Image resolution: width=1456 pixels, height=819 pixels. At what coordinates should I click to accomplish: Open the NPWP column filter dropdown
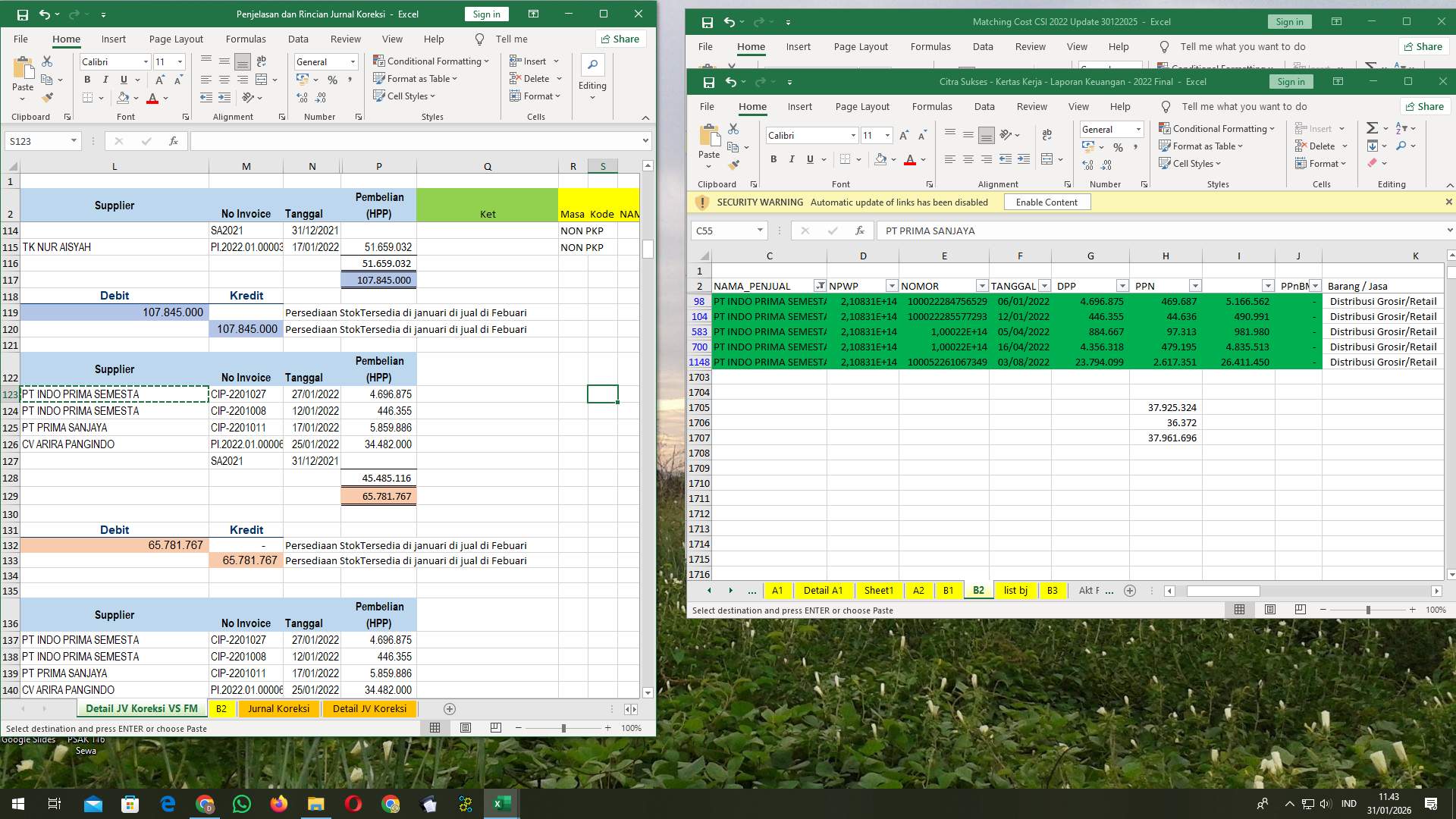pyautogui.click(x=892, y=286)
